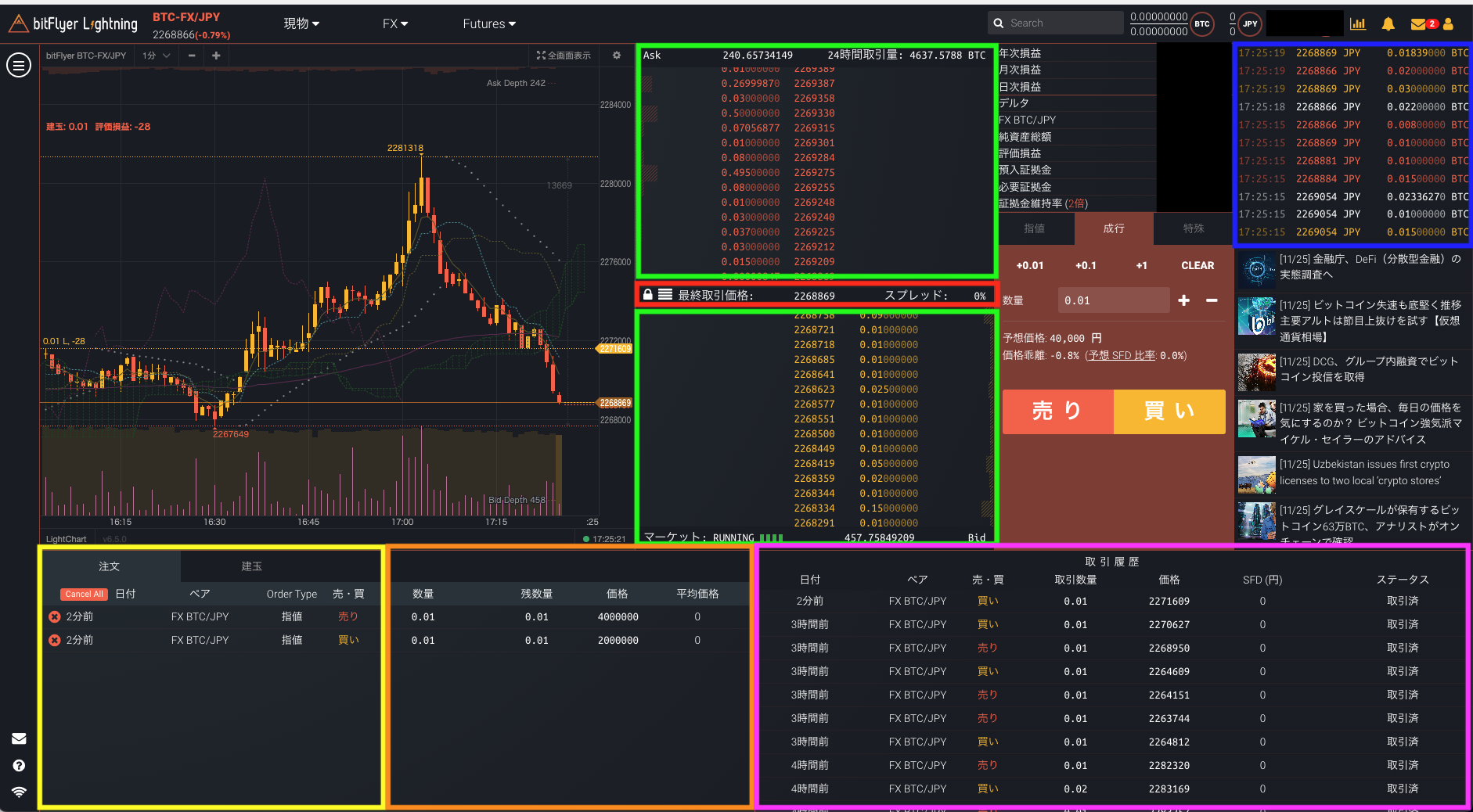
Task: Open the 1分 chart timeframe dropdown
Action: tap(156, 56)
